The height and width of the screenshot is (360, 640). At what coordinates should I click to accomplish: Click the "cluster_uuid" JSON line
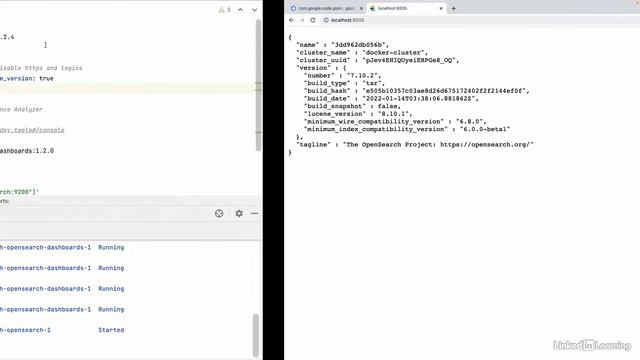[378, 60]
